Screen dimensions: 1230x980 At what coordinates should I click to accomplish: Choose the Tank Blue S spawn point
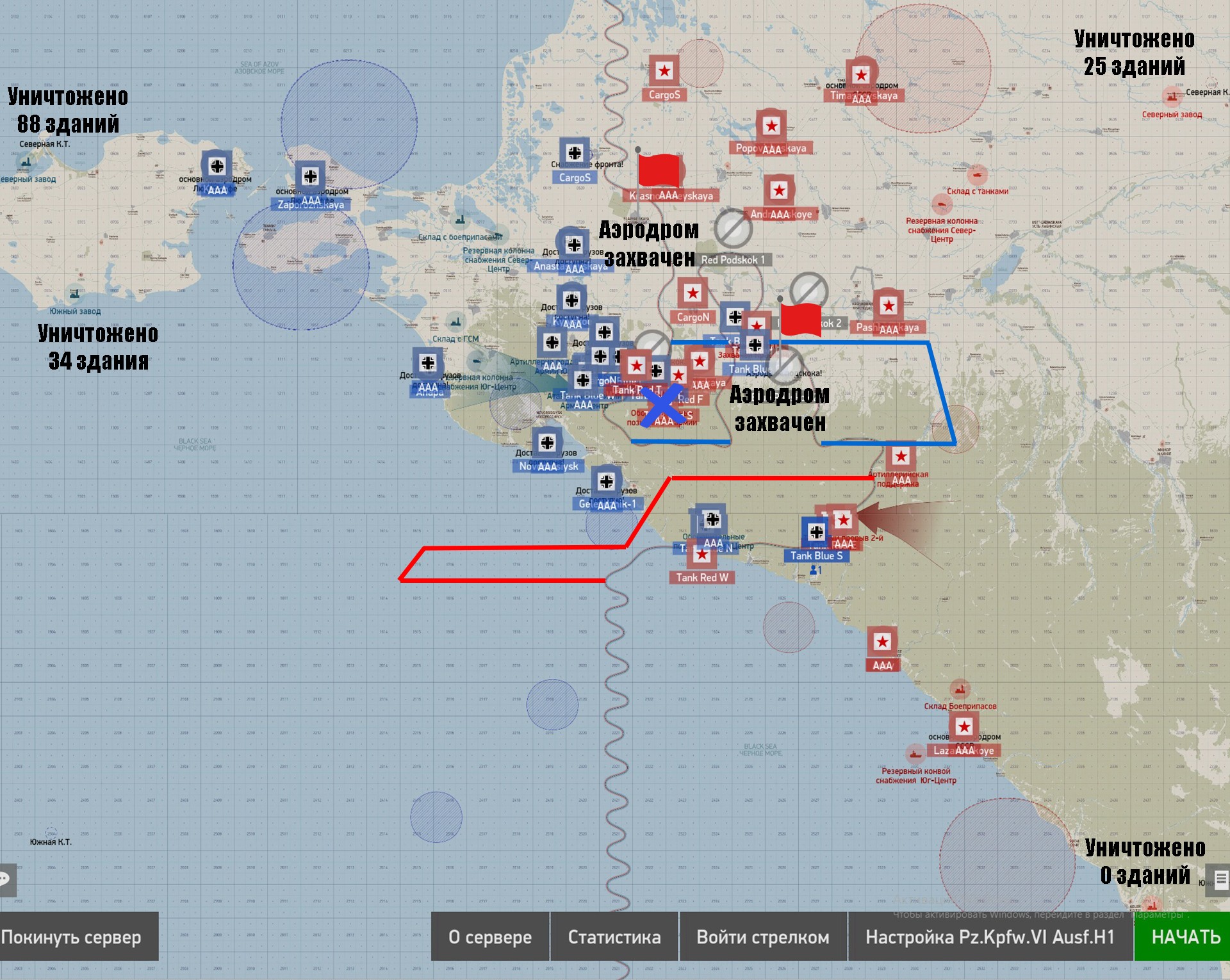816,532
